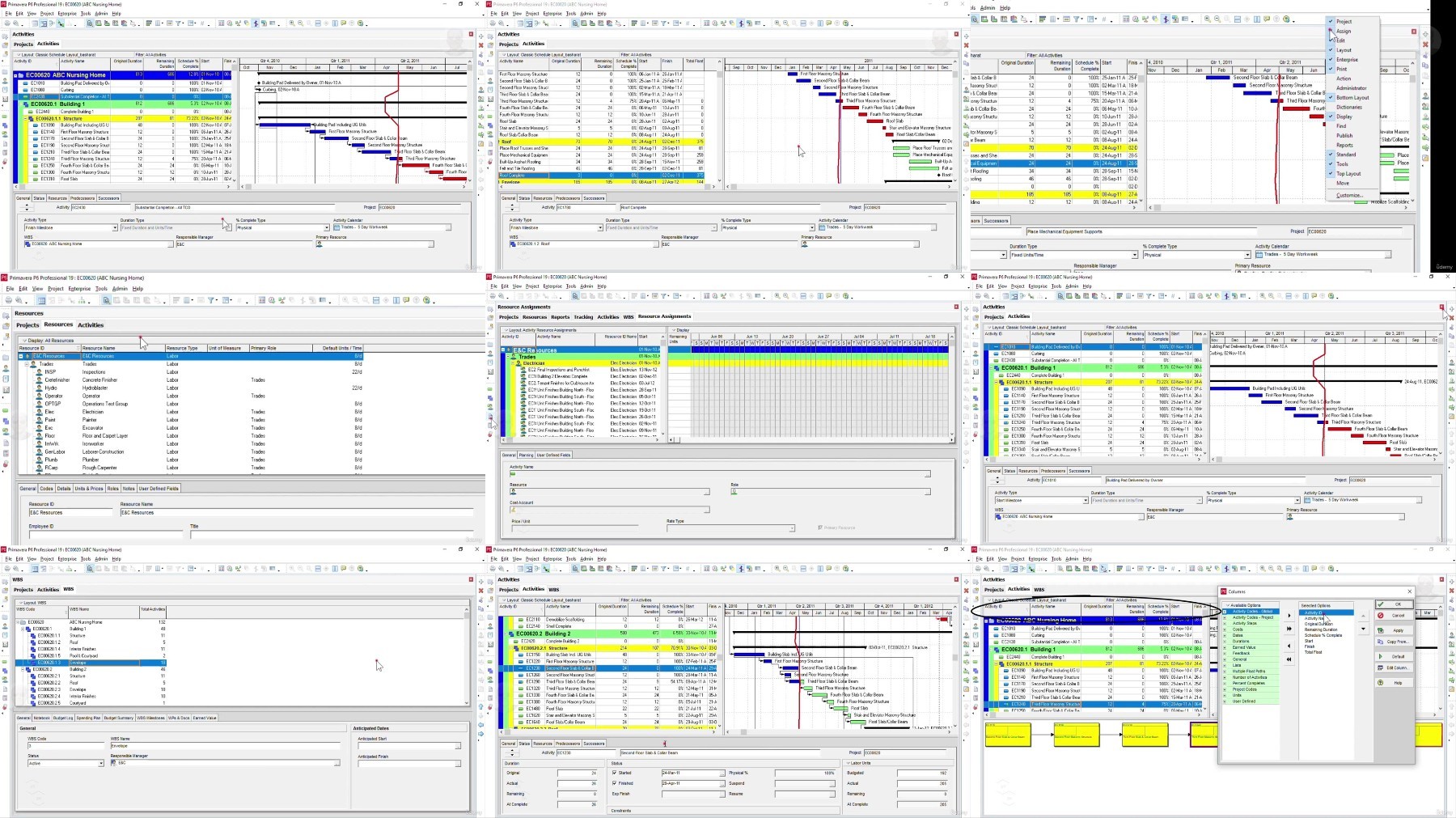Open Codes tab in Resources details pane
Screen dimensions: 1456x818
[47, 489]
